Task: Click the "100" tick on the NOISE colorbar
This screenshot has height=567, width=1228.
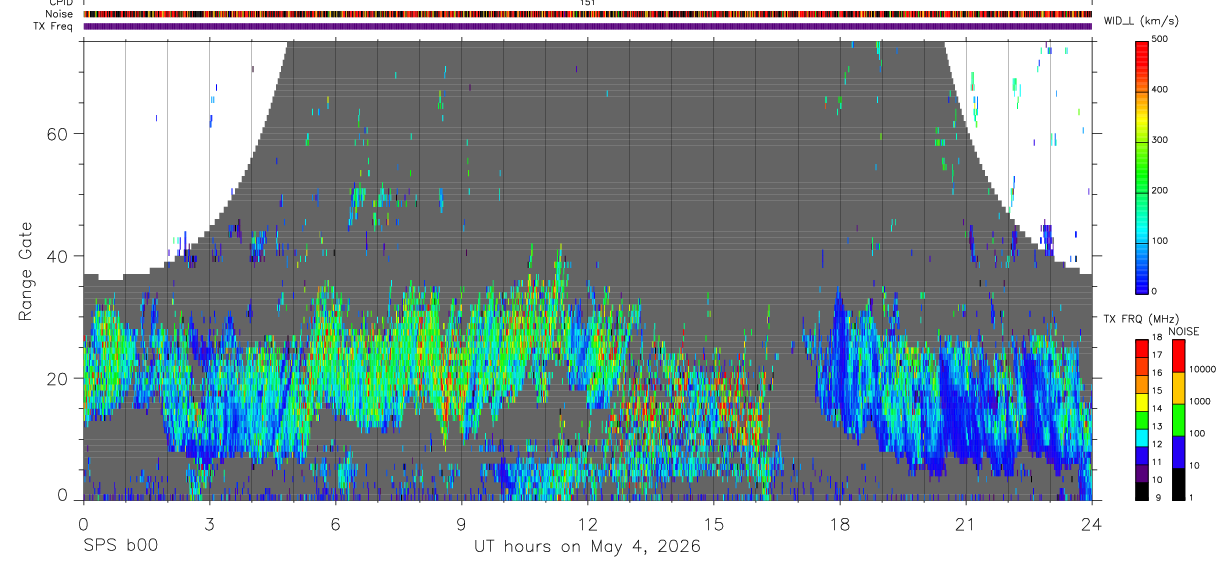Action: point(1195,434)
